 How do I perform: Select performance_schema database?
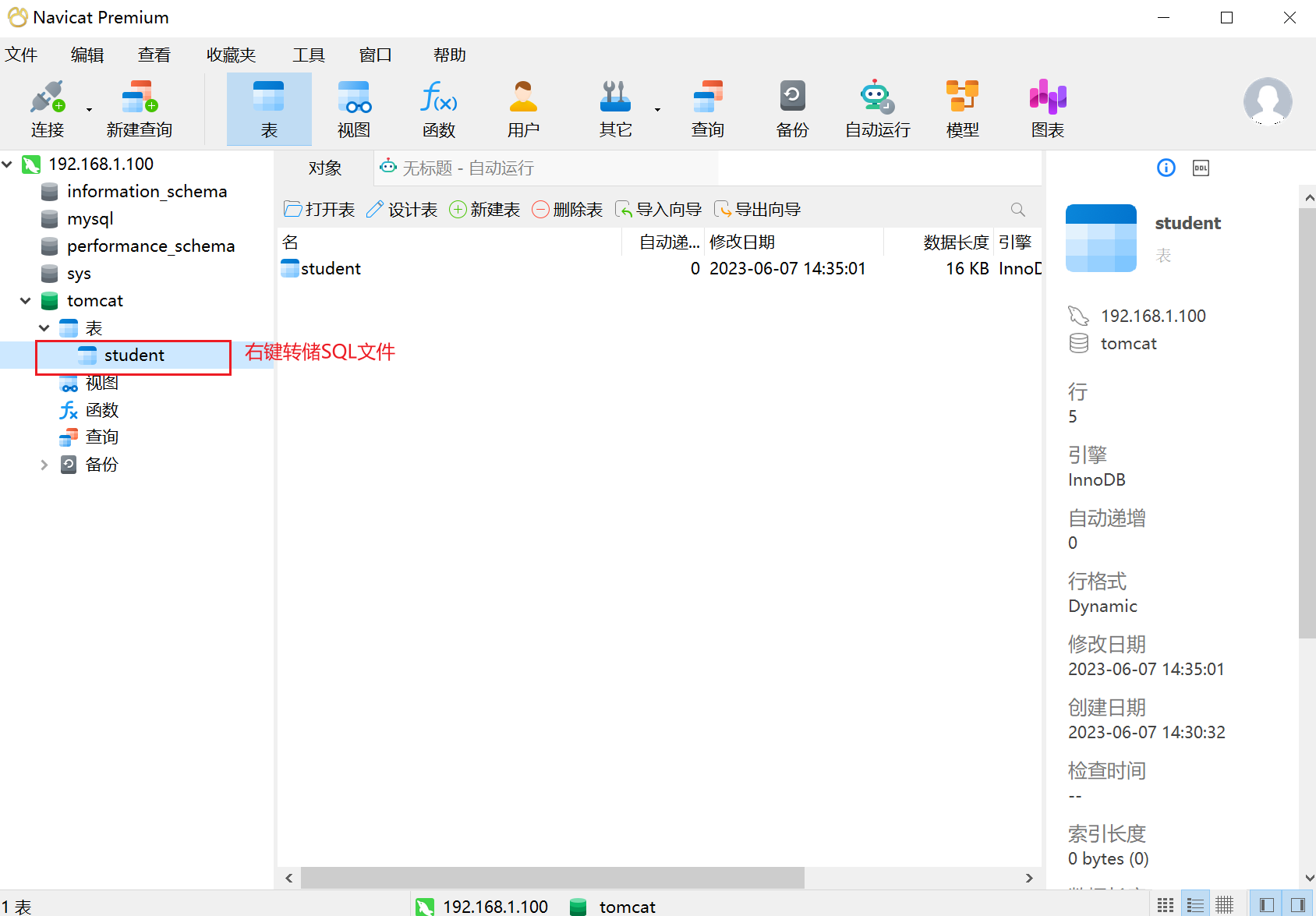(150, 246)
